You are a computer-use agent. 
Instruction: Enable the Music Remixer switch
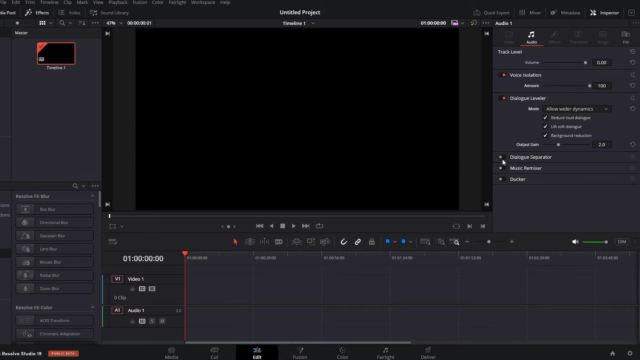tap(502, 168)
